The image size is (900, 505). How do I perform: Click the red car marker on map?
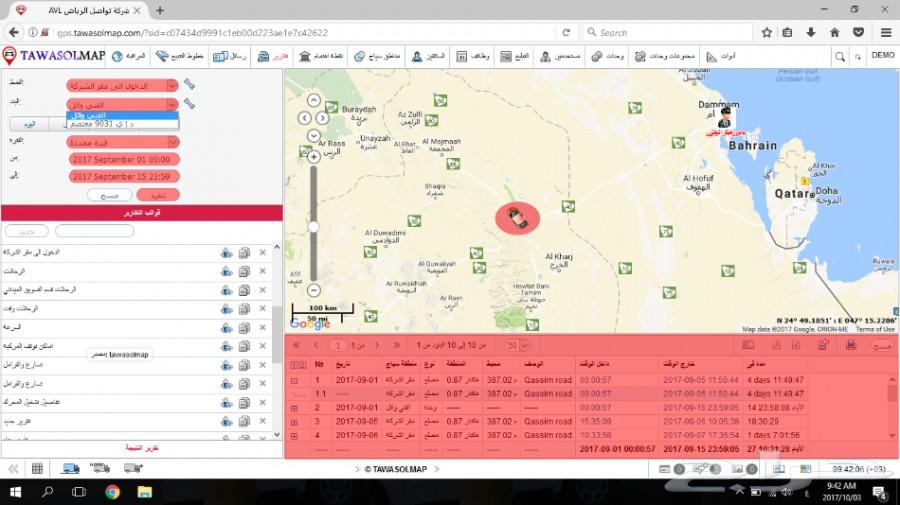517,218
